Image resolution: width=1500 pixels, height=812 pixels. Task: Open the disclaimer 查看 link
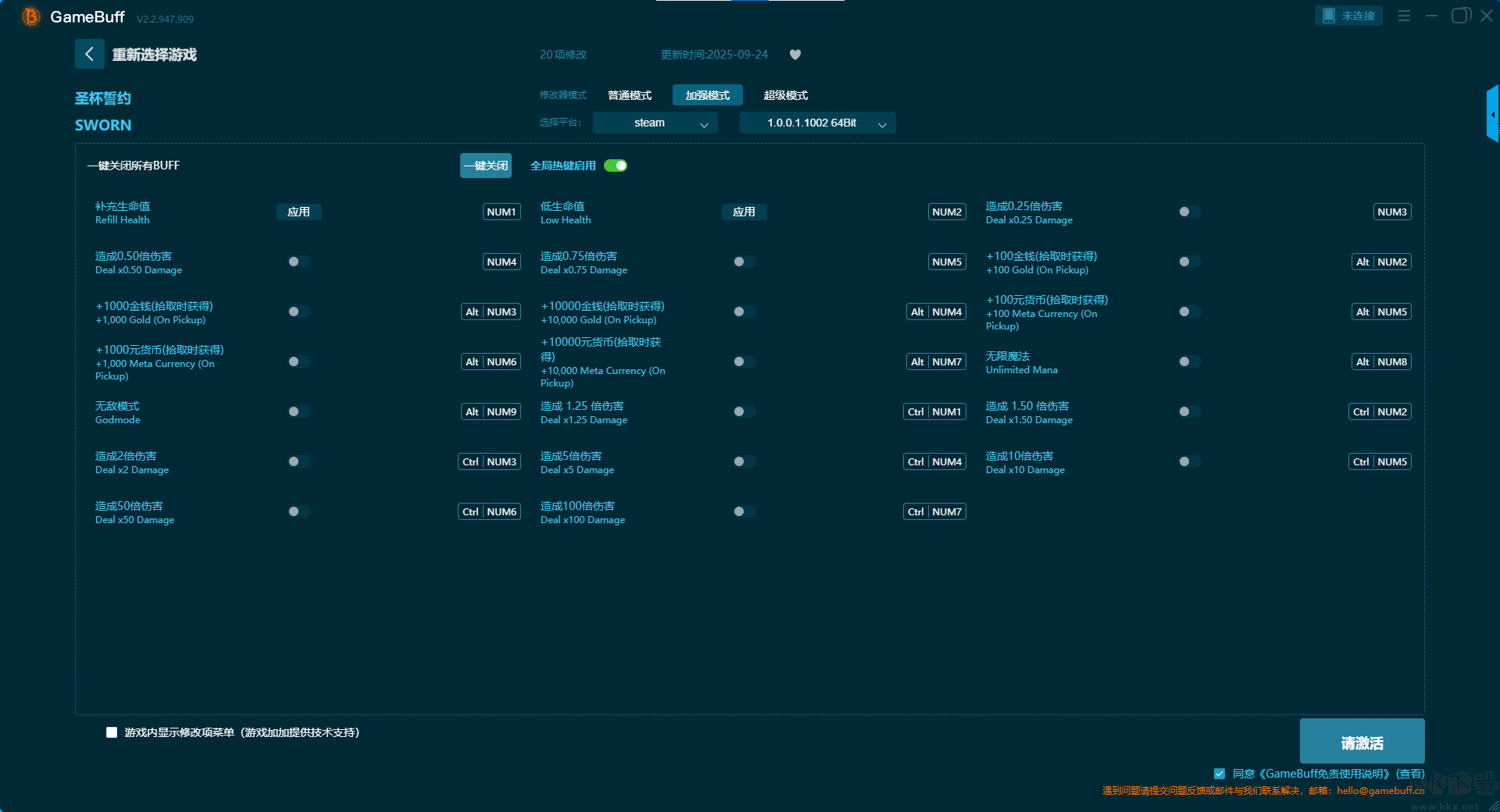(1410, 774)
